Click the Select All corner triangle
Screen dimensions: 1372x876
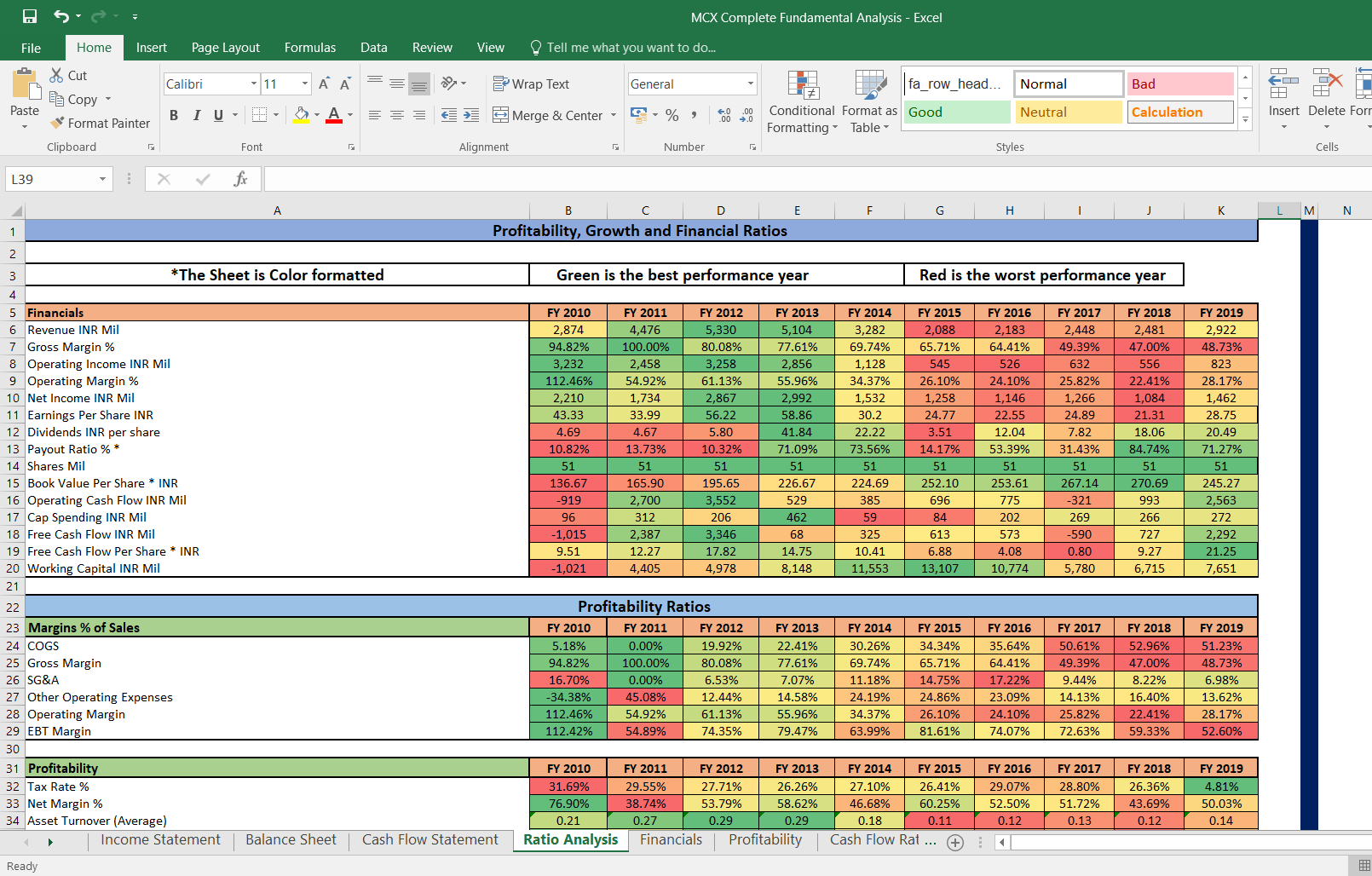15,210
